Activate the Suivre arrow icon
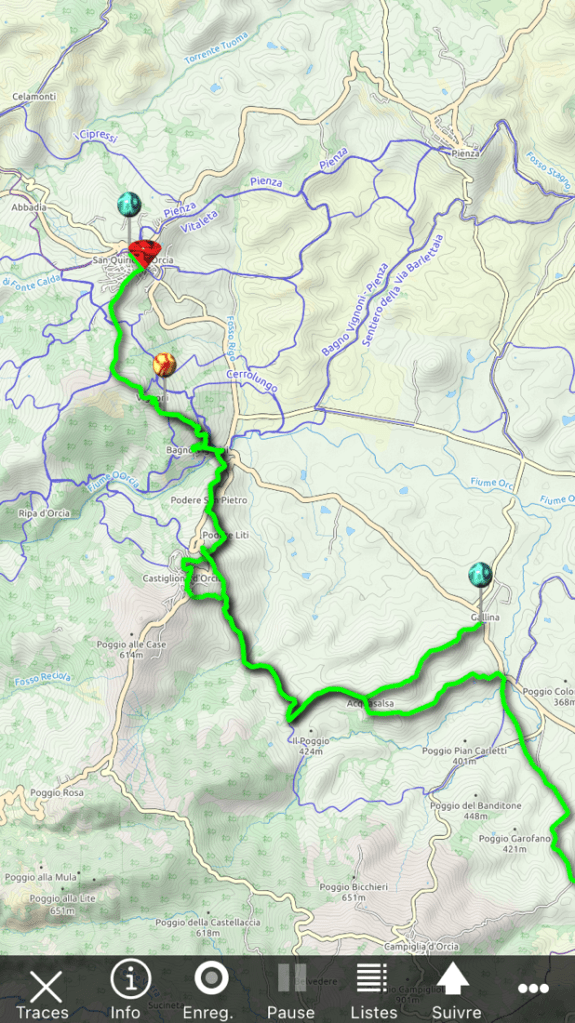The width and height of the screenshot is (575, 1023). point(454,979)
